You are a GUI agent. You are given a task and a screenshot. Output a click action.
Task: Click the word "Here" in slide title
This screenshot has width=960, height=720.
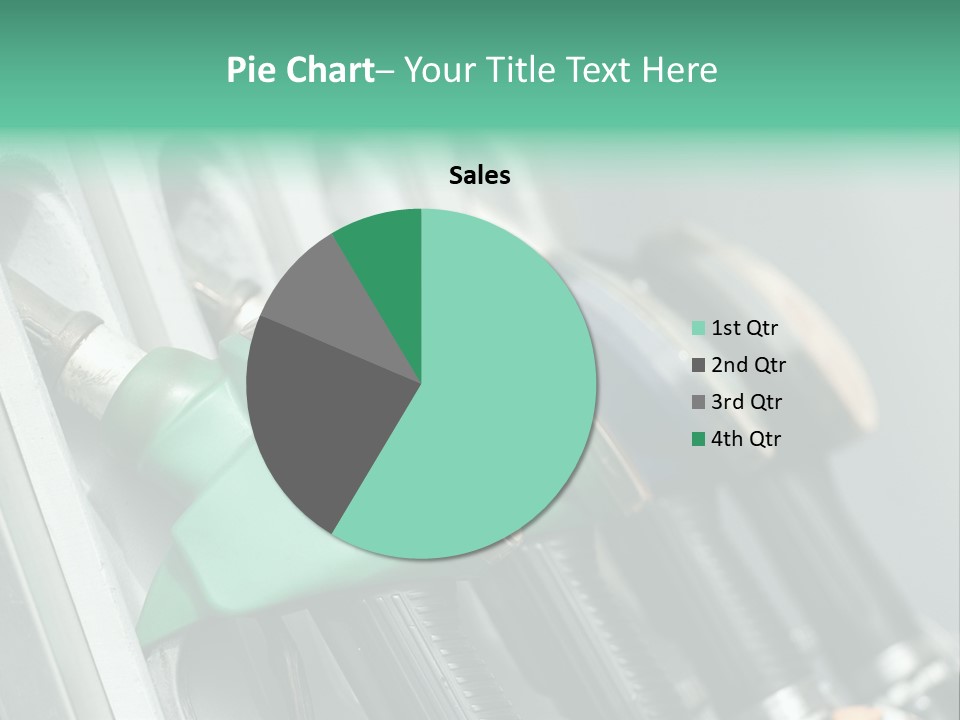pos(679,70)
